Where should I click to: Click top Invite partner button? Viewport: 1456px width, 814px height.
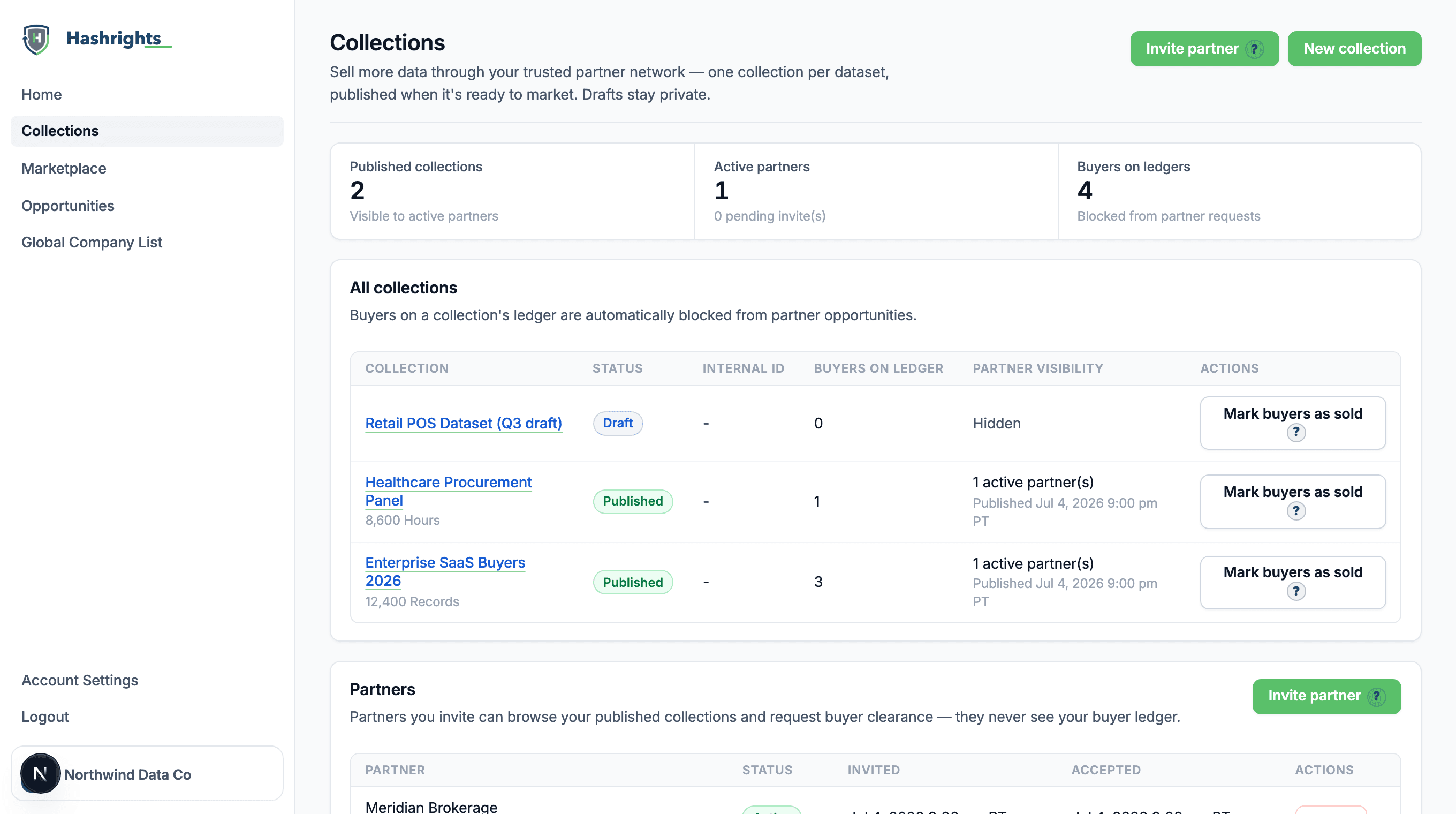(1204, 49)
